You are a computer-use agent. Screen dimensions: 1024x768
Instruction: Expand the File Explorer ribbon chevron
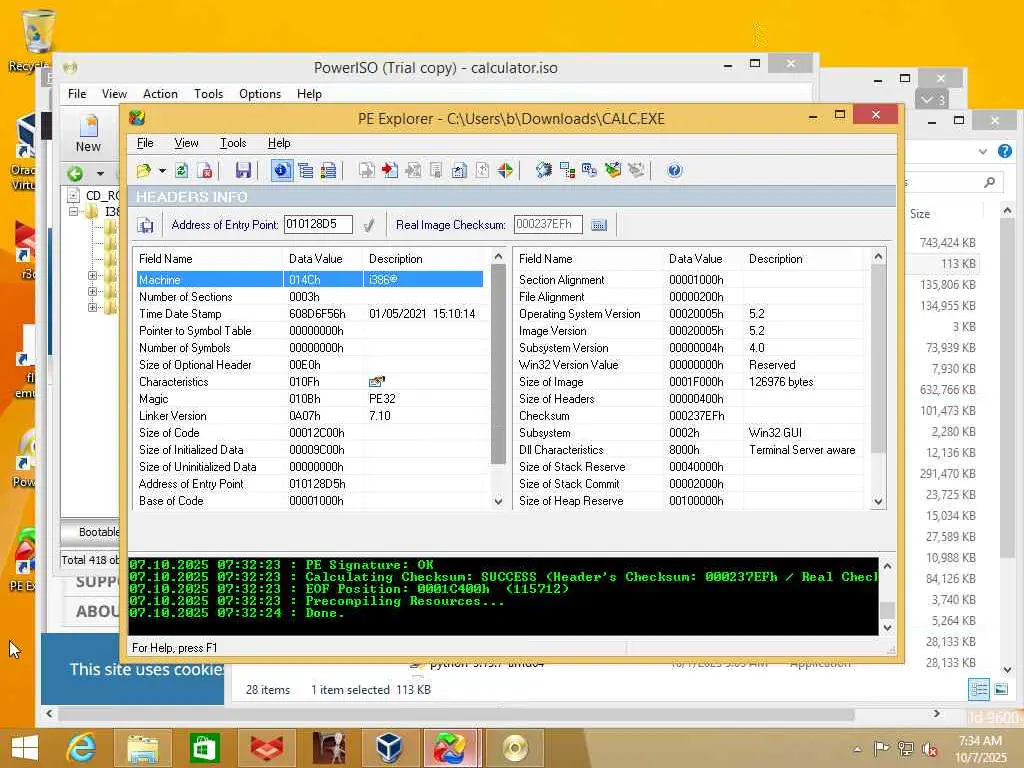(983, 152)
